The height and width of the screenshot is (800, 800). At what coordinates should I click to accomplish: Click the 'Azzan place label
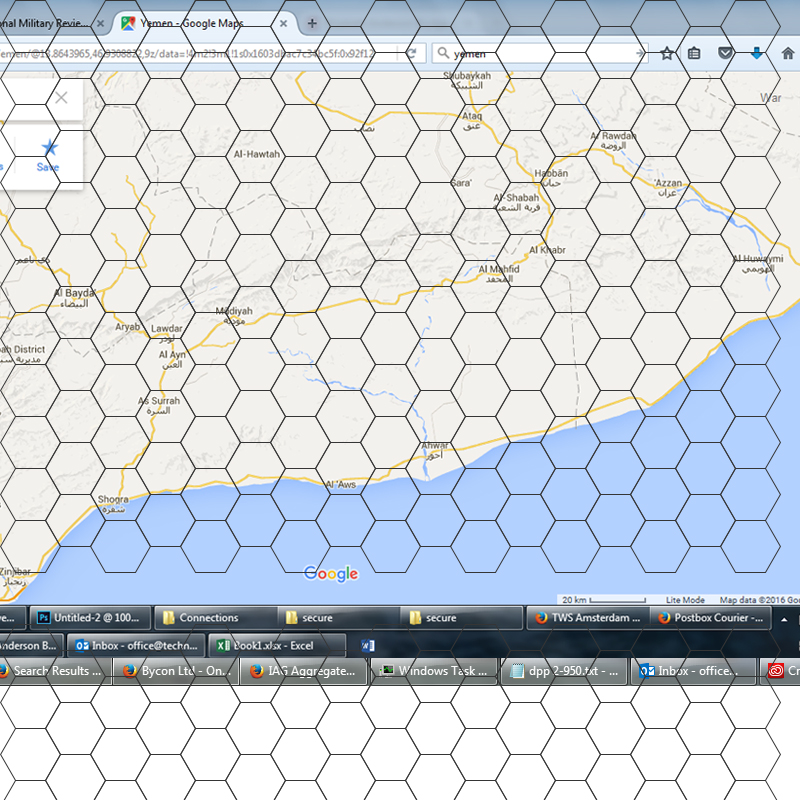click(x=667, y=187)
